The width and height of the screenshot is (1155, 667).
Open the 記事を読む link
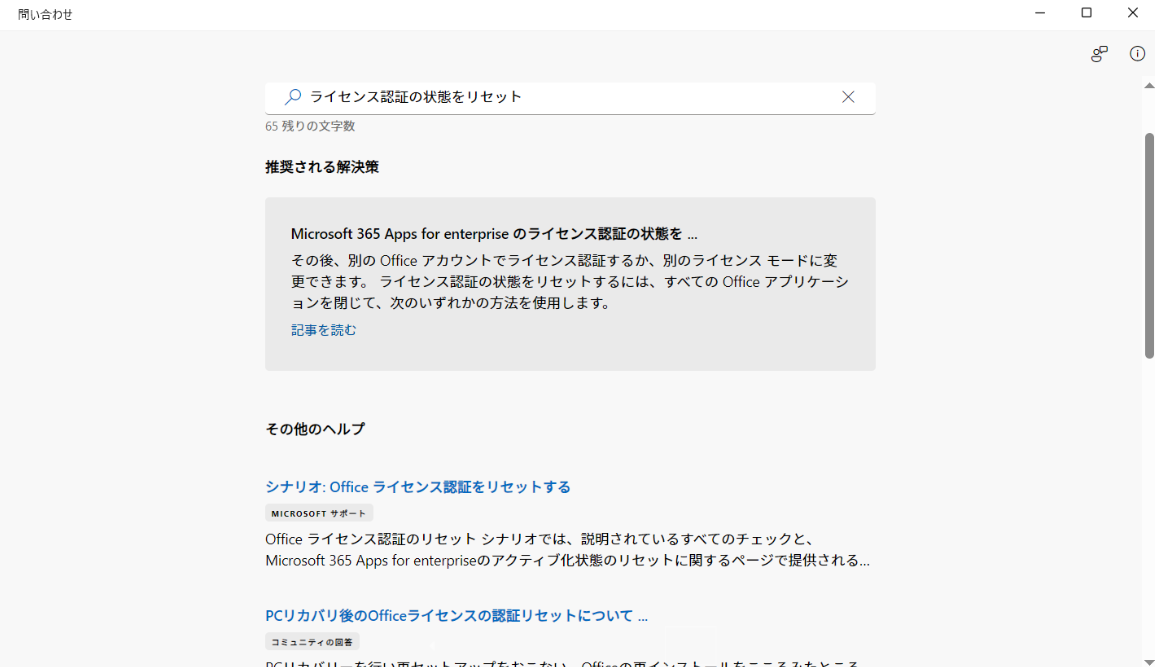[322, 329]
